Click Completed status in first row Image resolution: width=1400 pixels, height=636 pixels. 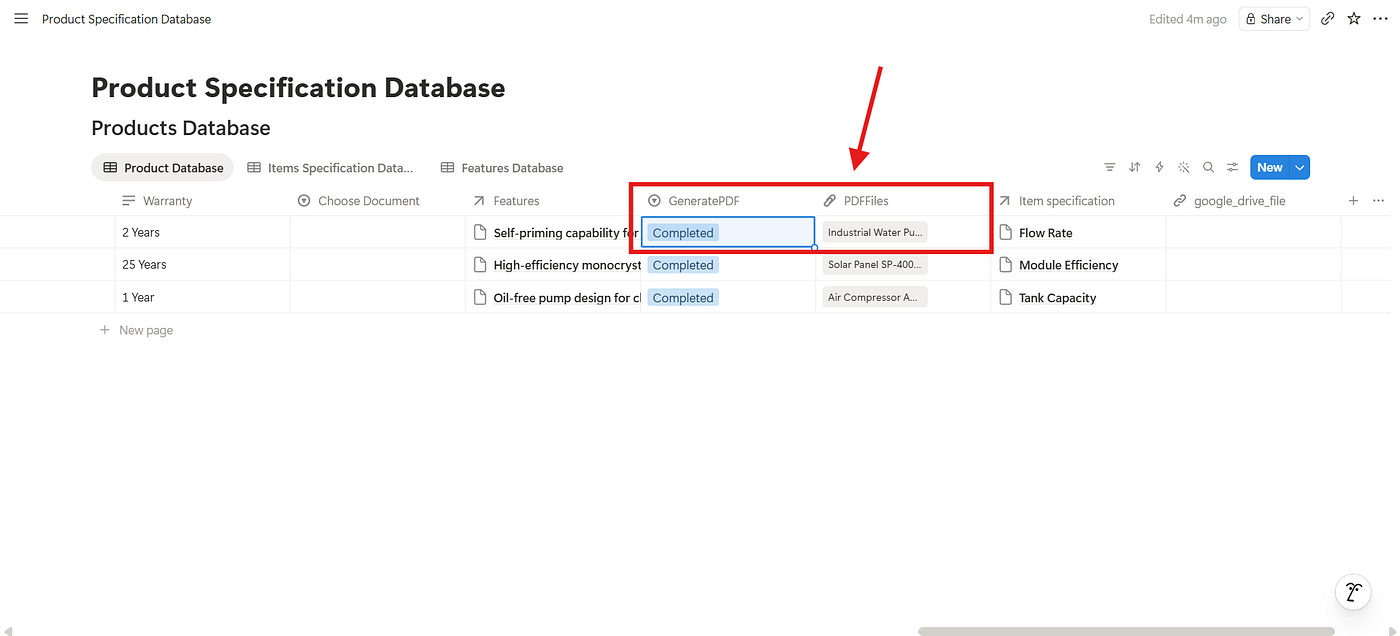click(x=683, y=233)
